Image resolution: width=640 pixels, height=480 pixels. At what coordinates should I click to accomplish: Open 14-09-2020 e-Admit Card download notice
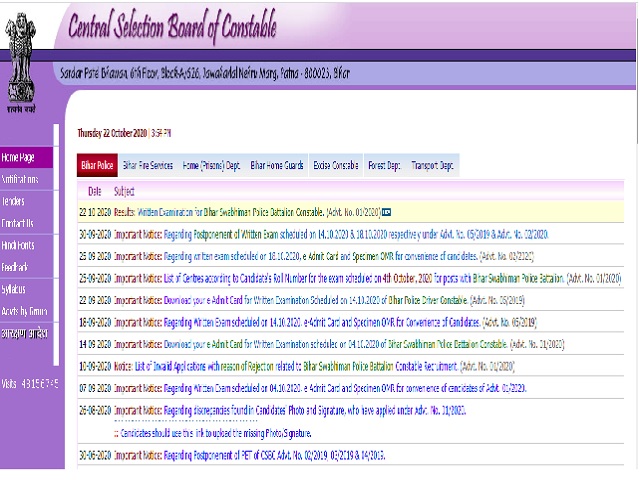point(339,345)
